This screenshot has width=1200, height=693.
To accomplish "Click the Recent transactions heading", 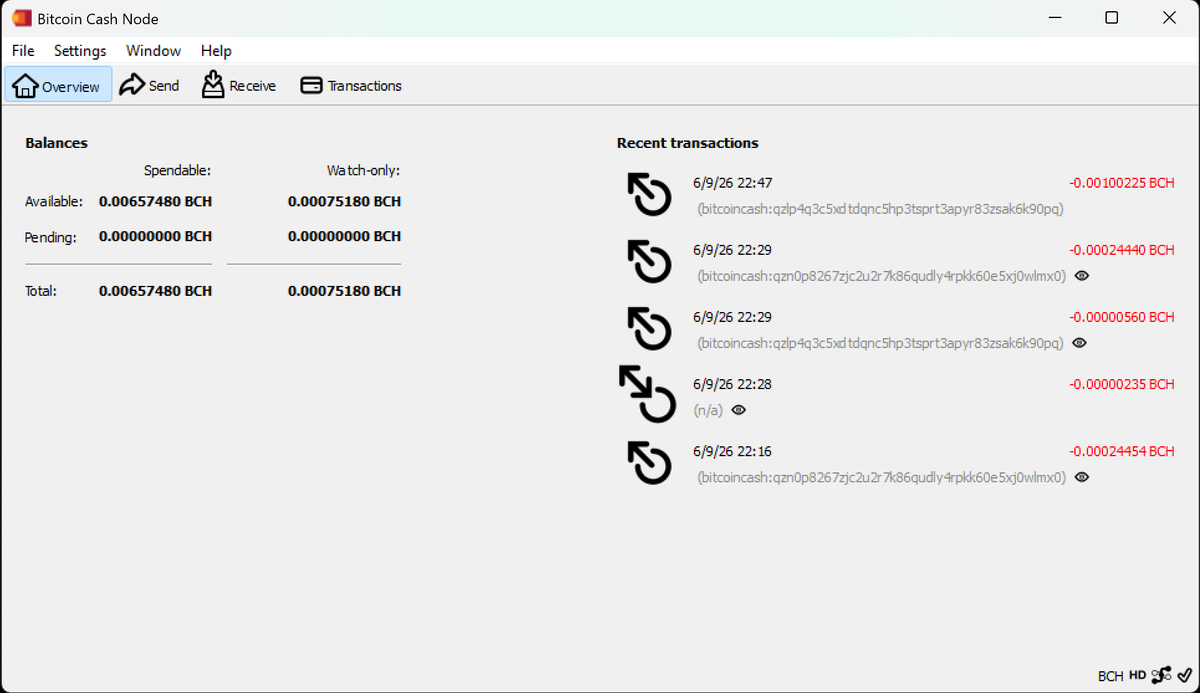I will point(688,143).
